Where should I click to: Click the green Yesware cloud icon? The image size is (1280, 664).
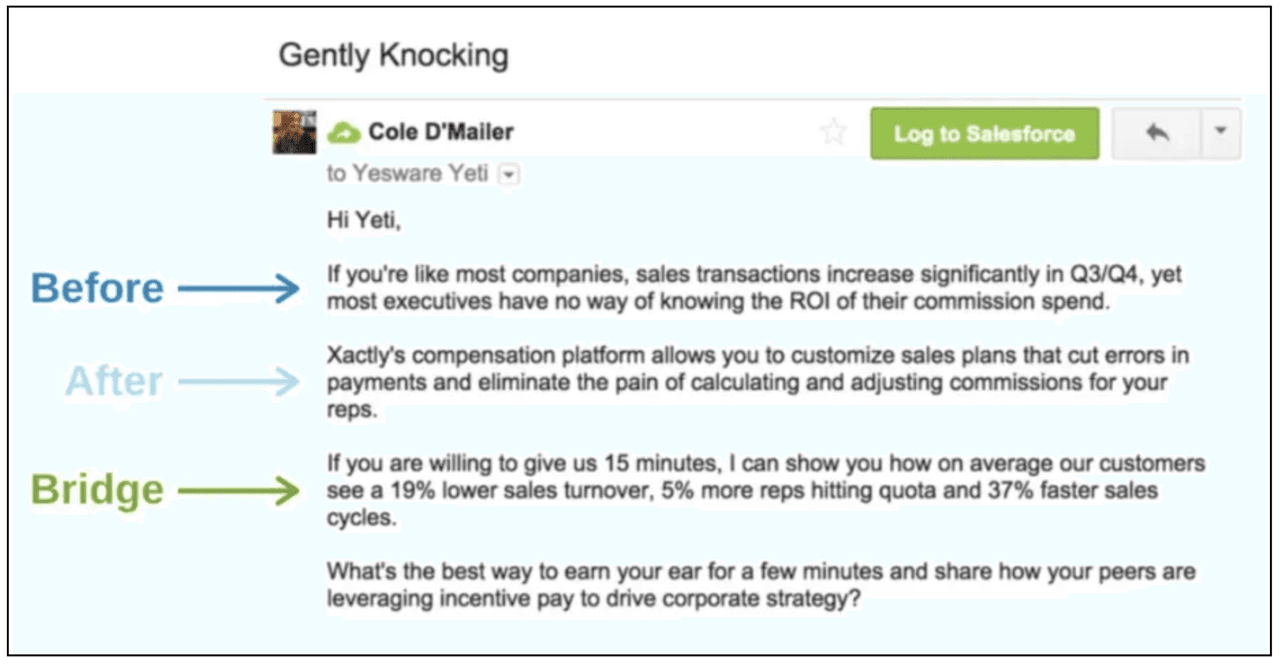coord(344,133)
